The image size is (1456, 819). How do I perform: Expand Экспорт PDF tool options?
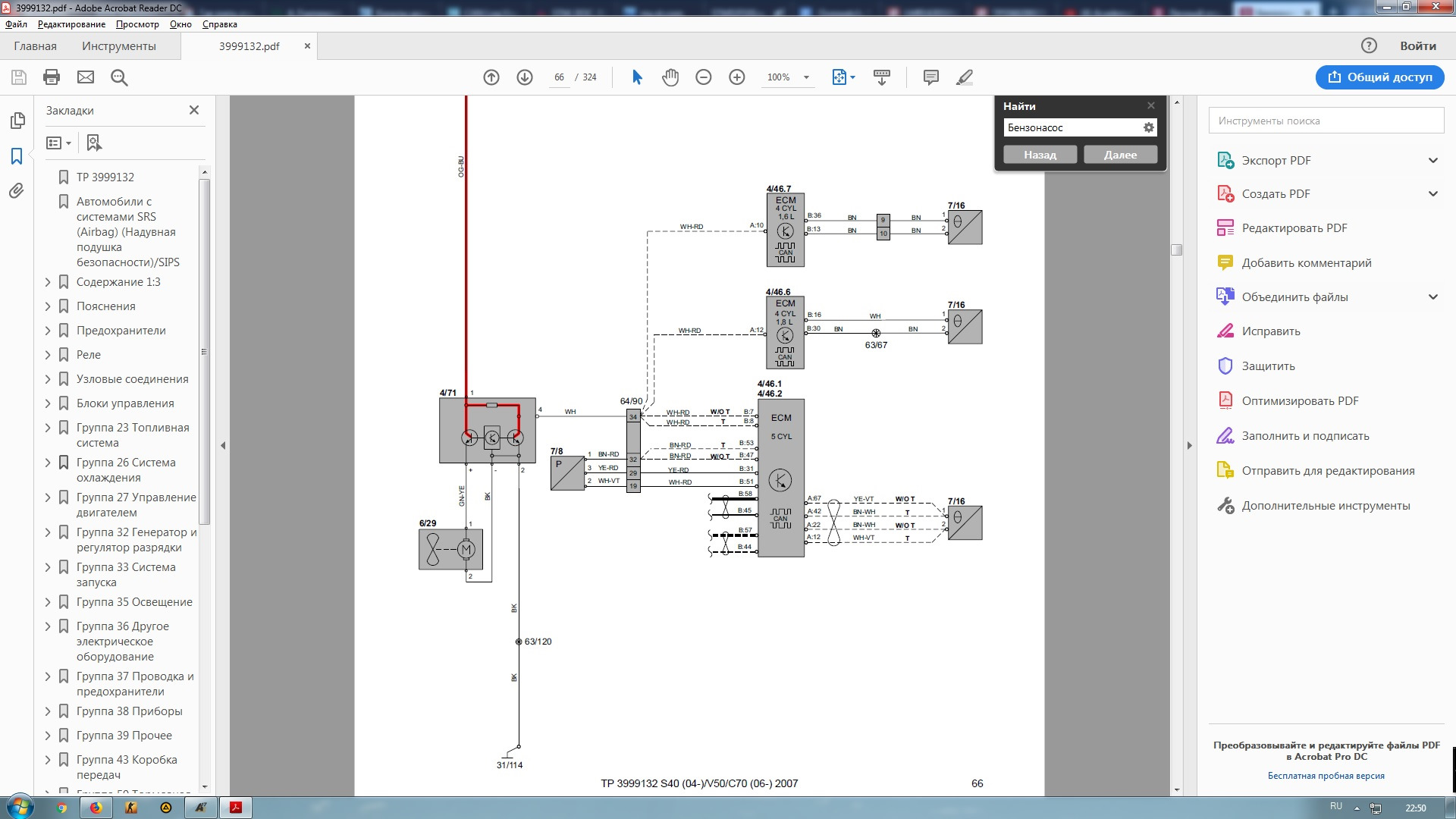1433,160
